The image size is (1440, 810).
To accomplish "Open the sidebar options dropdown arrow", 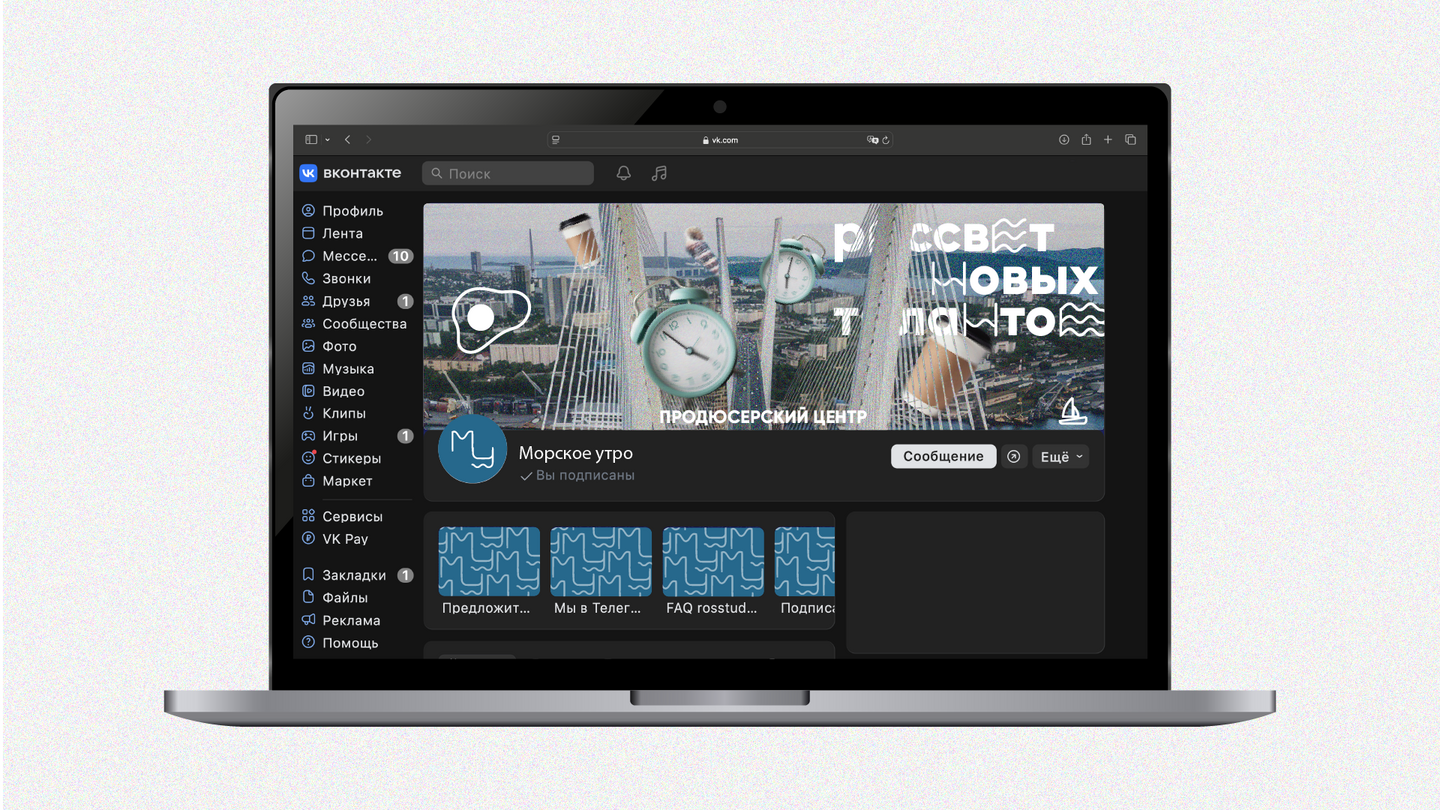I will (x=327, y=140).
